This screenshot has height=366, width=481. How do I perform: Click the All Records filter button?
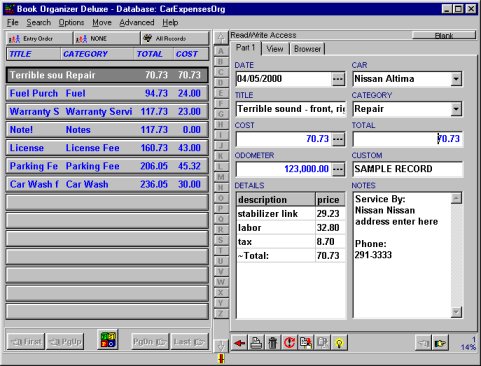[x=175, y=39]
